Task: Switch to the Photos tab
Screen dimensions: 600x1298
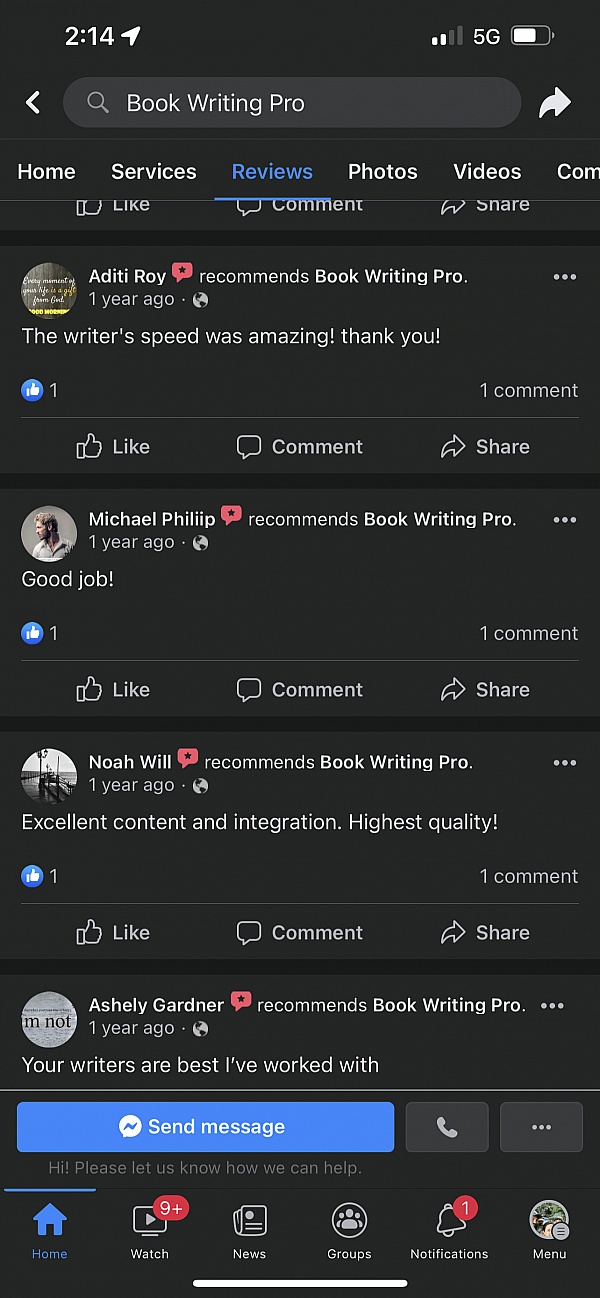Action: [x=383, y=171]
